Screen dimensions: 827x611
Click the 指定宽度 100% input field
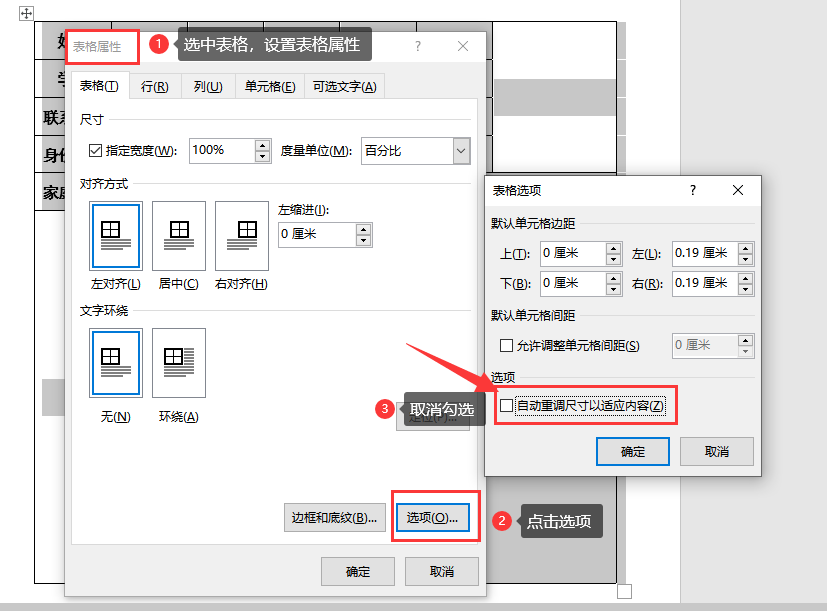coord(222,151)
